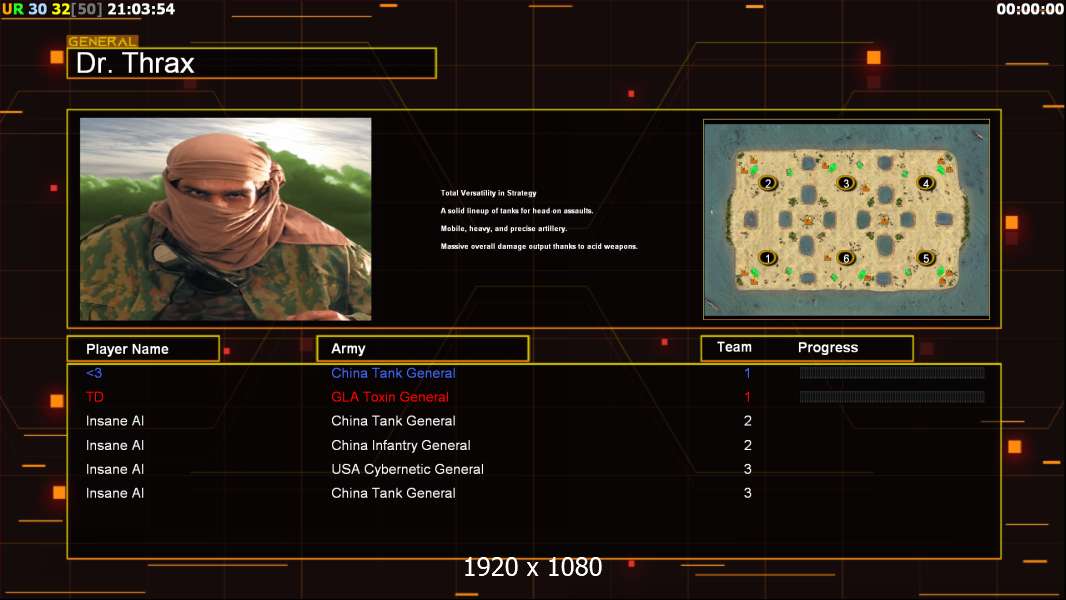This screenshot has width=1066, height=600.
Task: Click the Team column header label
Action: (x=734, y=347)
